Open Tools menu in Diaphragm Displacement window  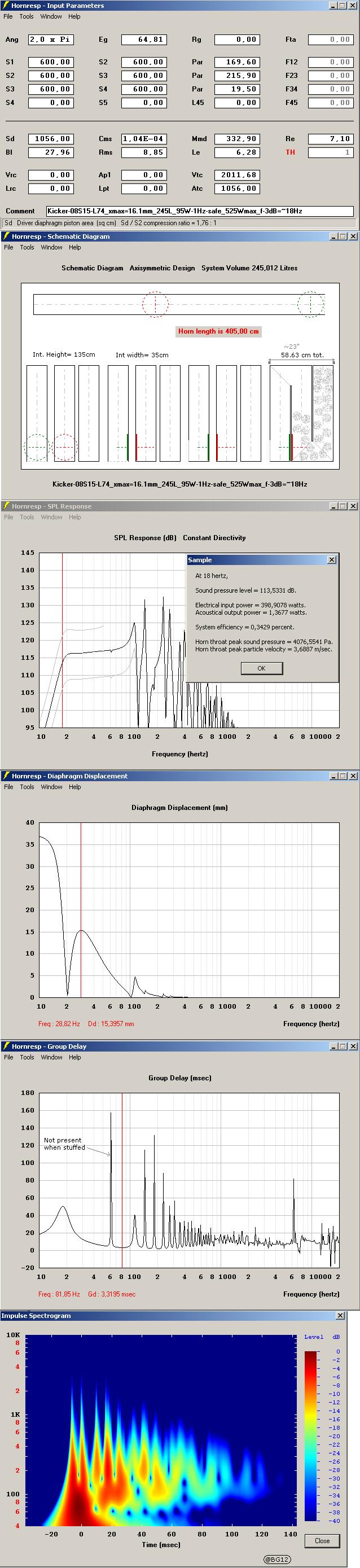27,786
